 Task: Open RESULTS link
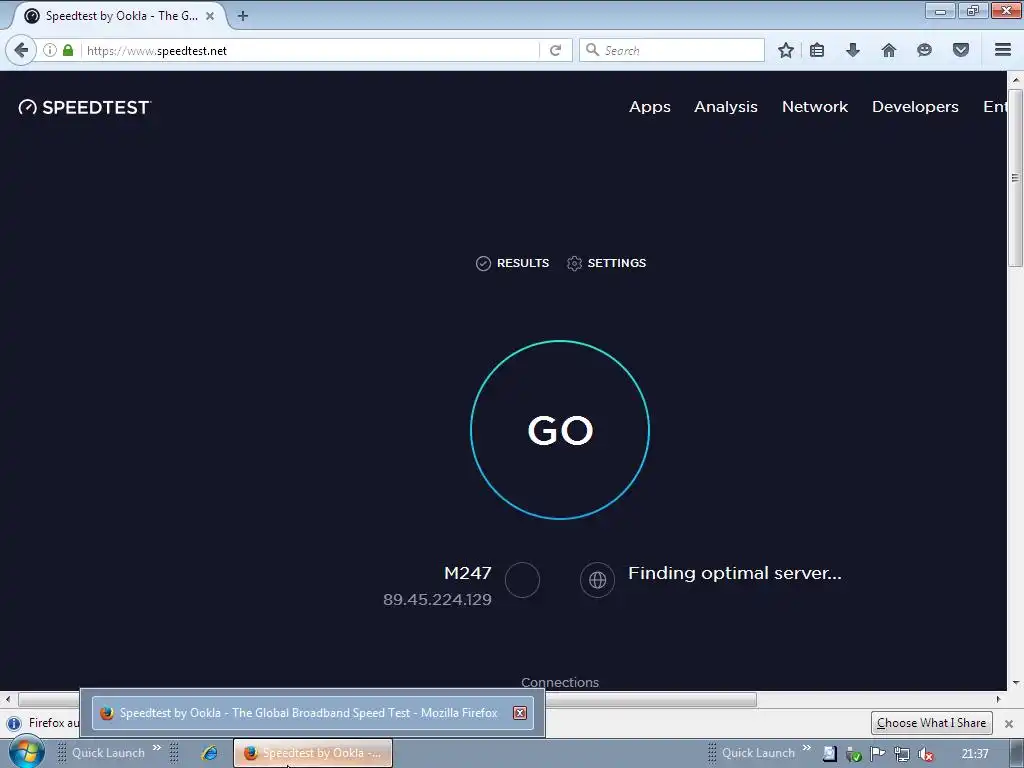point(513,263)
